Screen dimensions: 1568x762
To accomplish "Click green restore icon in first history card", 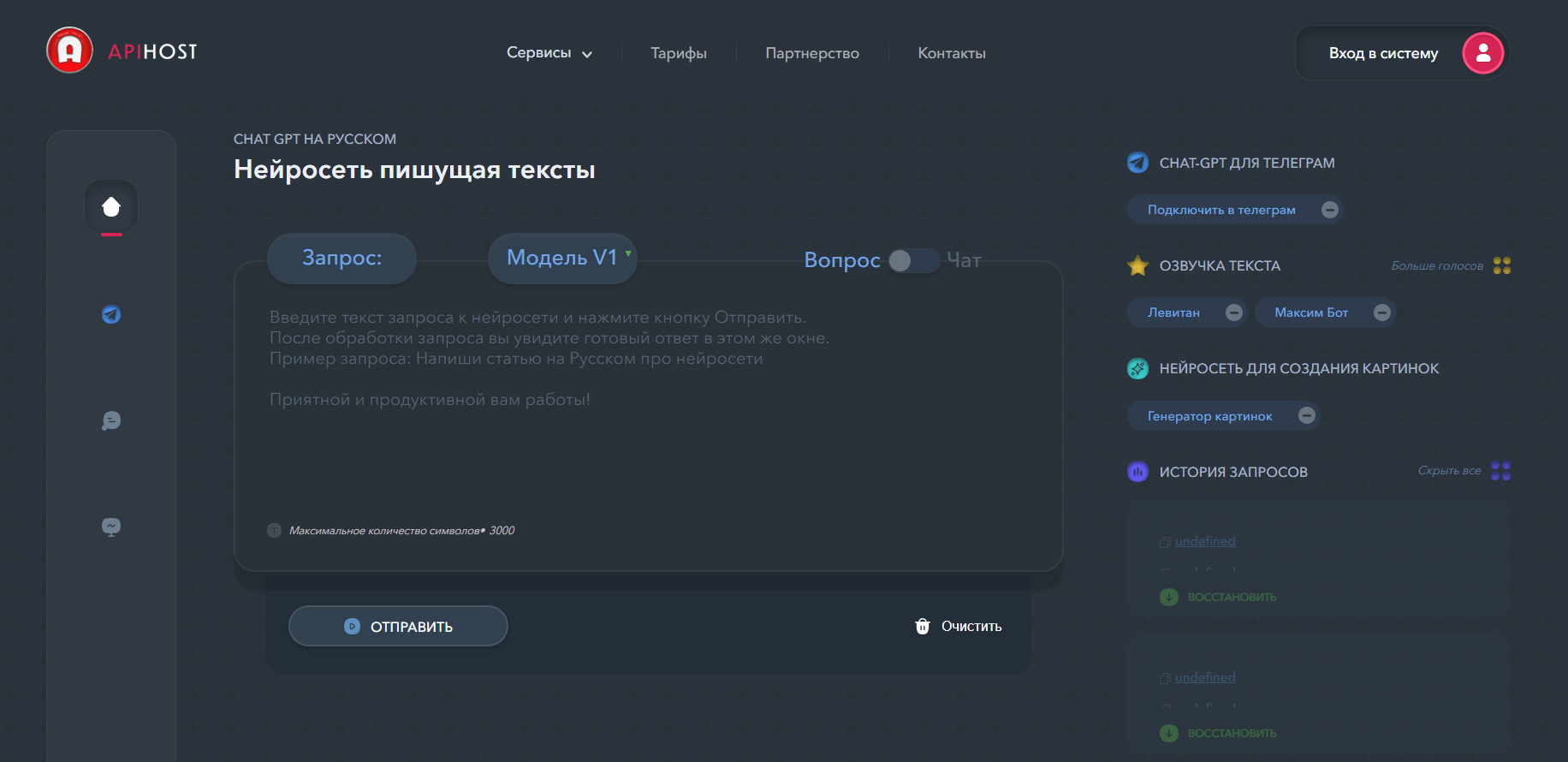I will pos(1168,597).
